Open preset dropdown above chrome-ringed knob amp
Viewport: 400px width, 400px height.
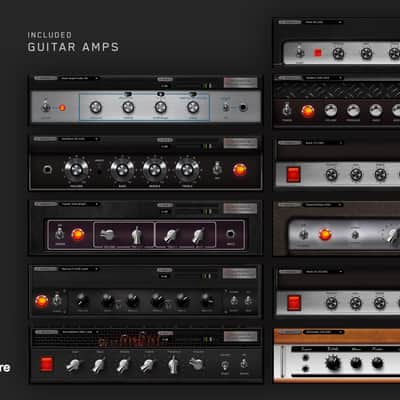[80, 139]
